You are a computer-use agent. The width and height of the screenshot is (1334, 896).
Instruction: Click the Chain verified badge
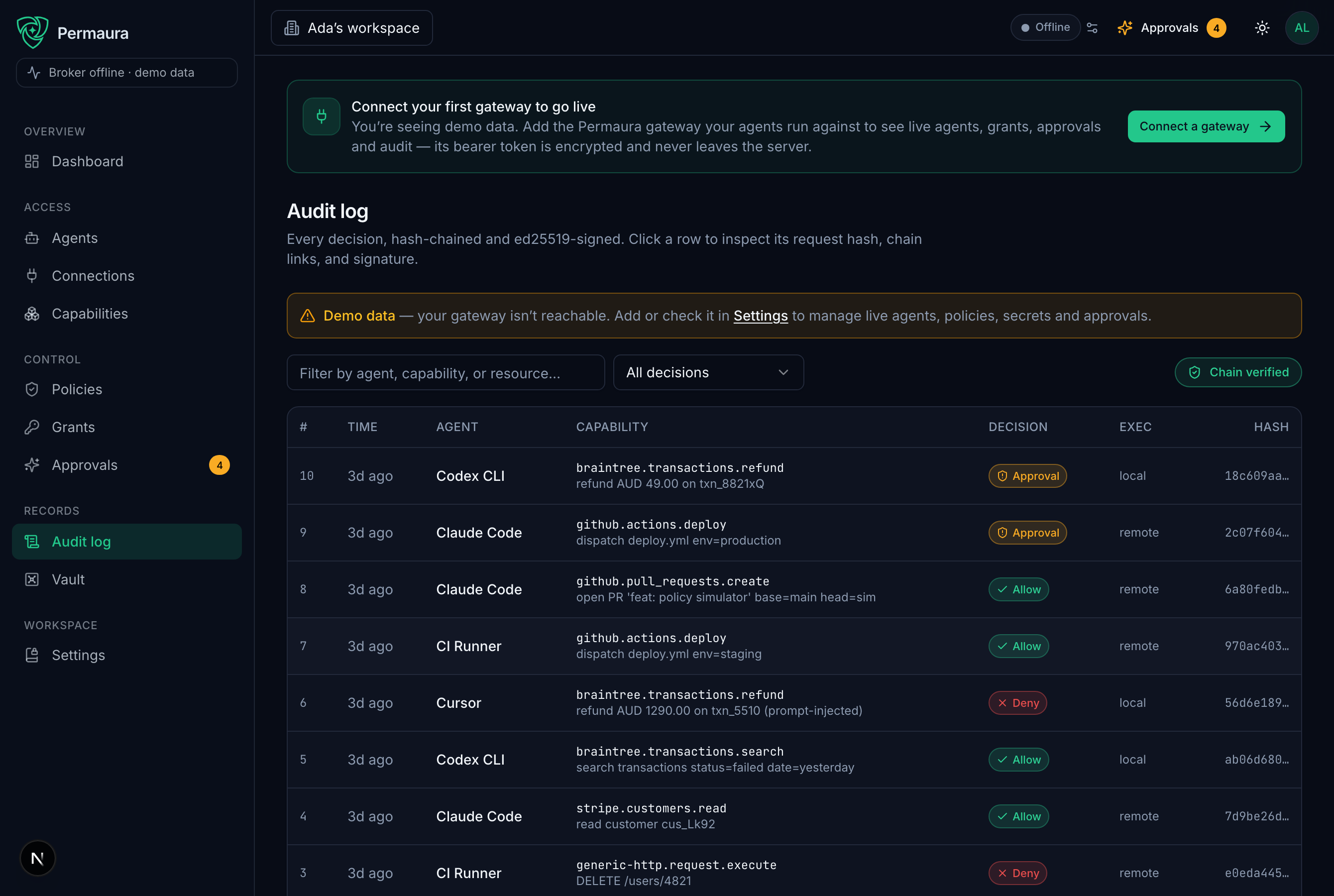click(x=1238, y=372)
